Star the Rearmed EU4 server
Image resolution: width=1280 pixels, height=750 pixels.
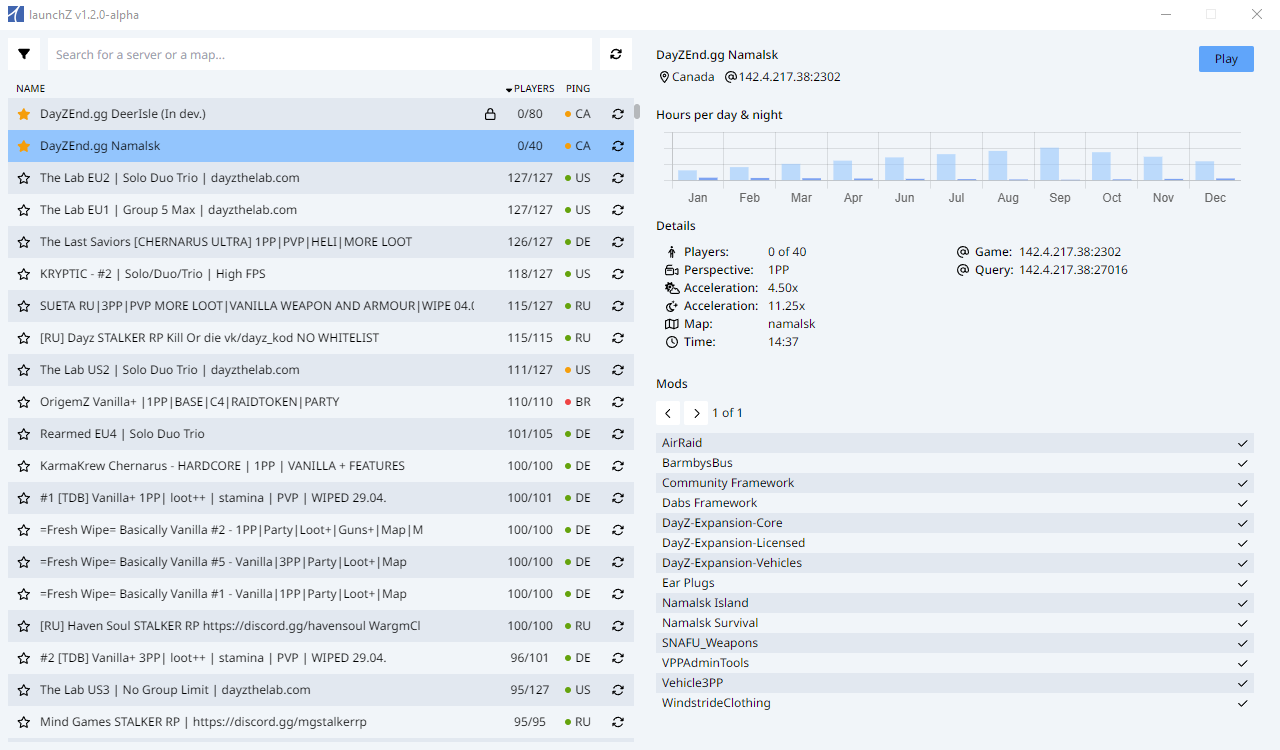point(24,434)
